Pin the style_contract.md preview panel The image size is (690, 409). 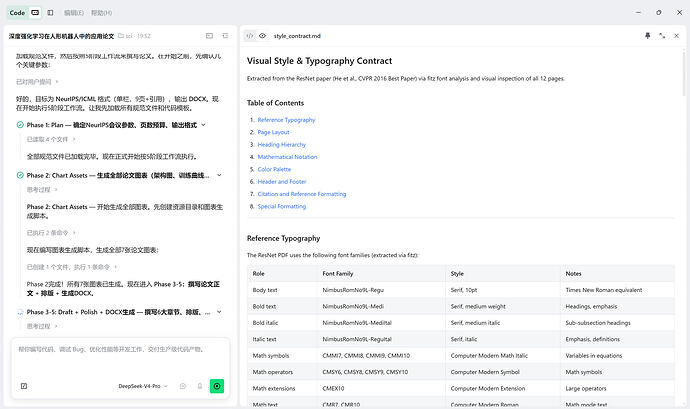pos(647,36)
